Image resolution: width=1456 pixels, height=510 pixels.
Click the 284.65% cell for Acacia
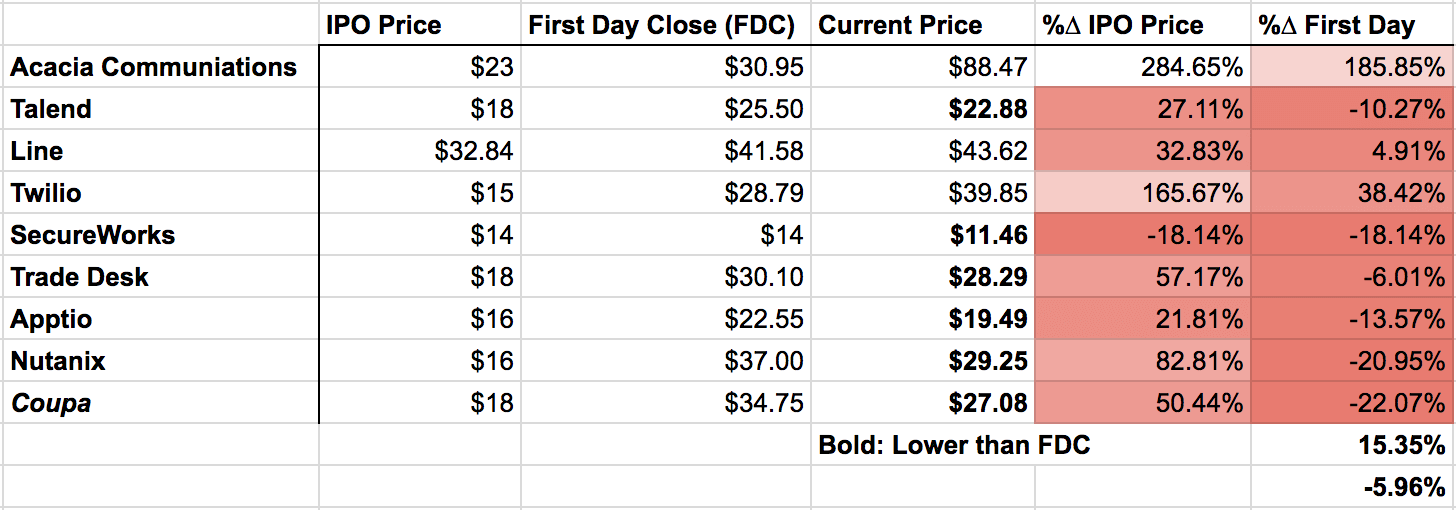click(1143, 67)
